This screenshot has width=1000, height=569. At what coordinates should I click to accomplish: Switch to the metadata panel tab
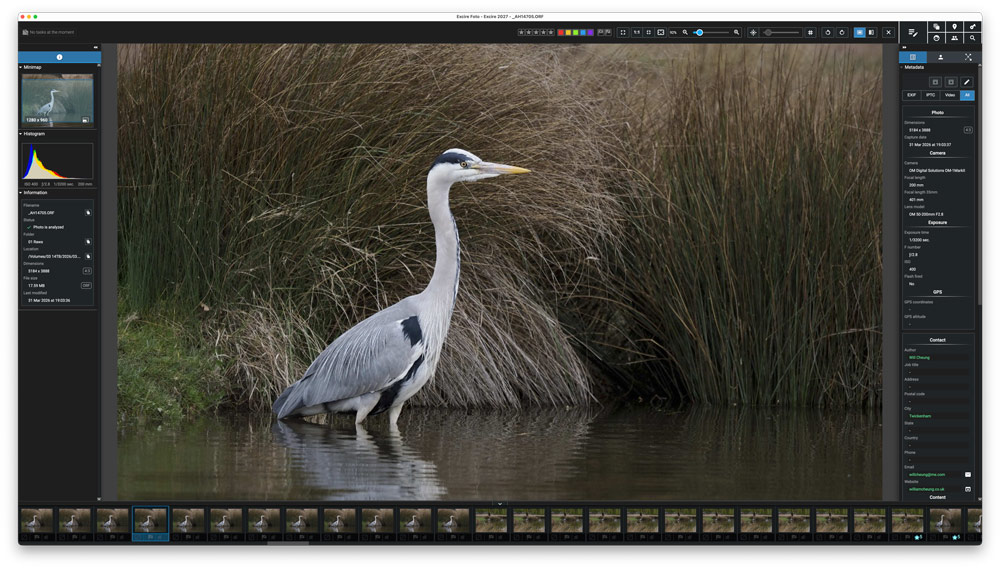(913, 57)
